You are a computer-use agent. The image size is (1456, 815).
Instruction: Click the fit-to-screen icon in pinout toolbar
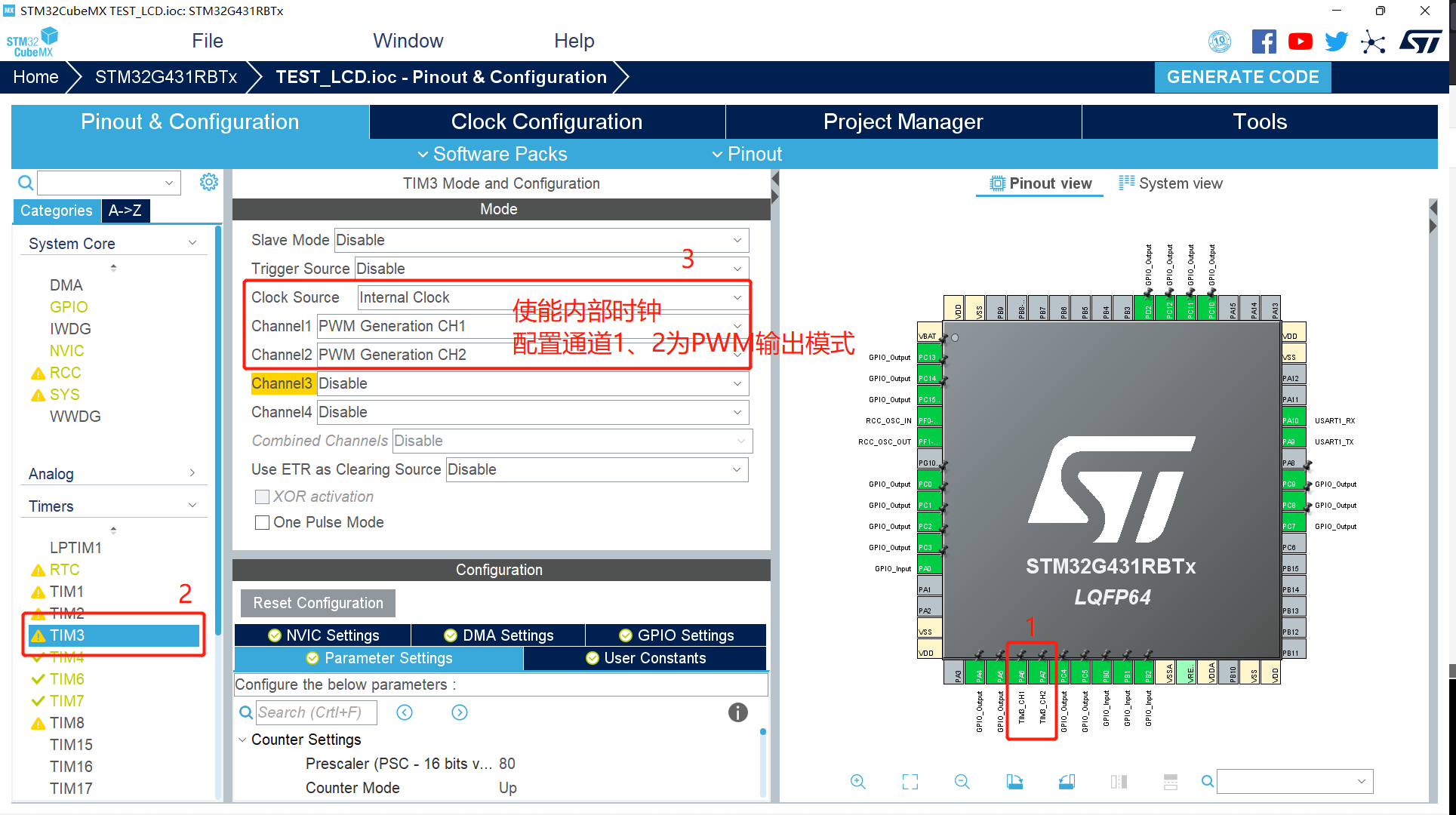click(x=910, y=782)
